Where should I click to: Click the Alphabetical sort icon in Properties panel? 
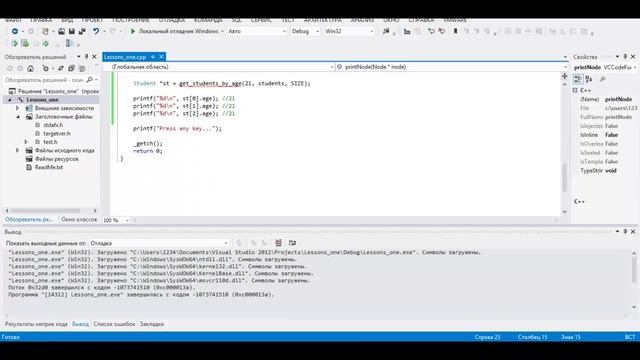589,79
